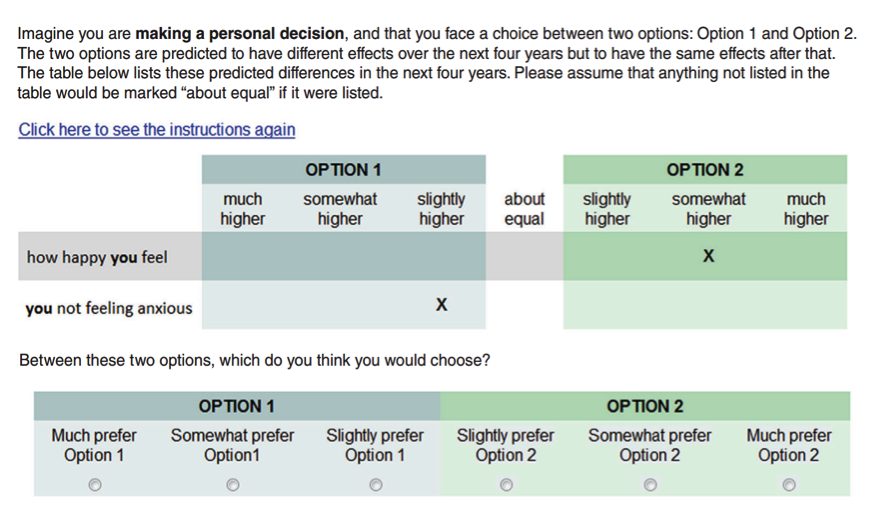Click the OPTION 1 header in the choice panel
The width and height of the screenshot is (877, 529).
(237, 406)
